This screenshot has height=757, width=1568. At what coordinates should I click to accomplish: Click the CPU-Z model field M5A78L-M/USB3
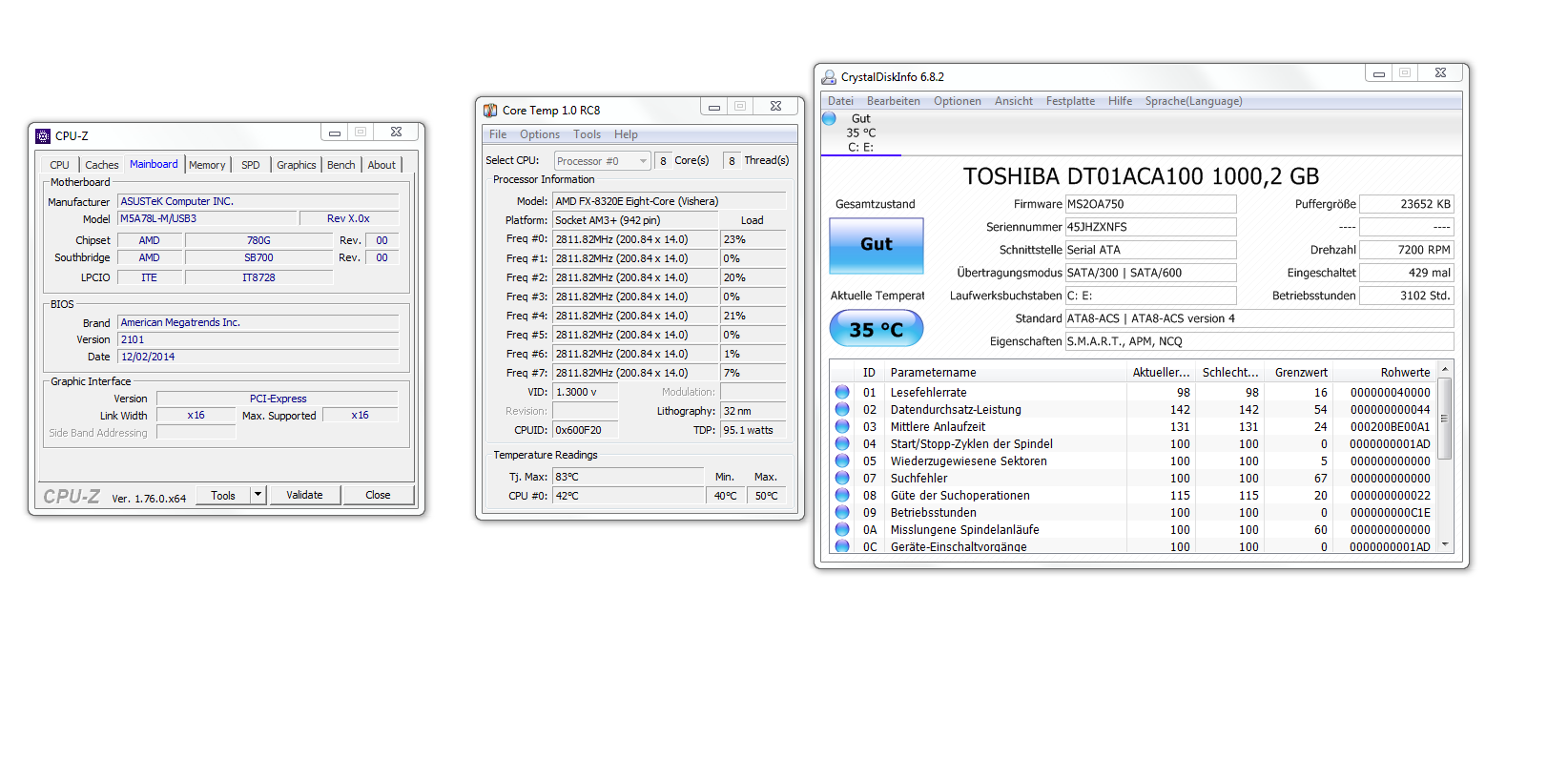click(x=206, y=219)
